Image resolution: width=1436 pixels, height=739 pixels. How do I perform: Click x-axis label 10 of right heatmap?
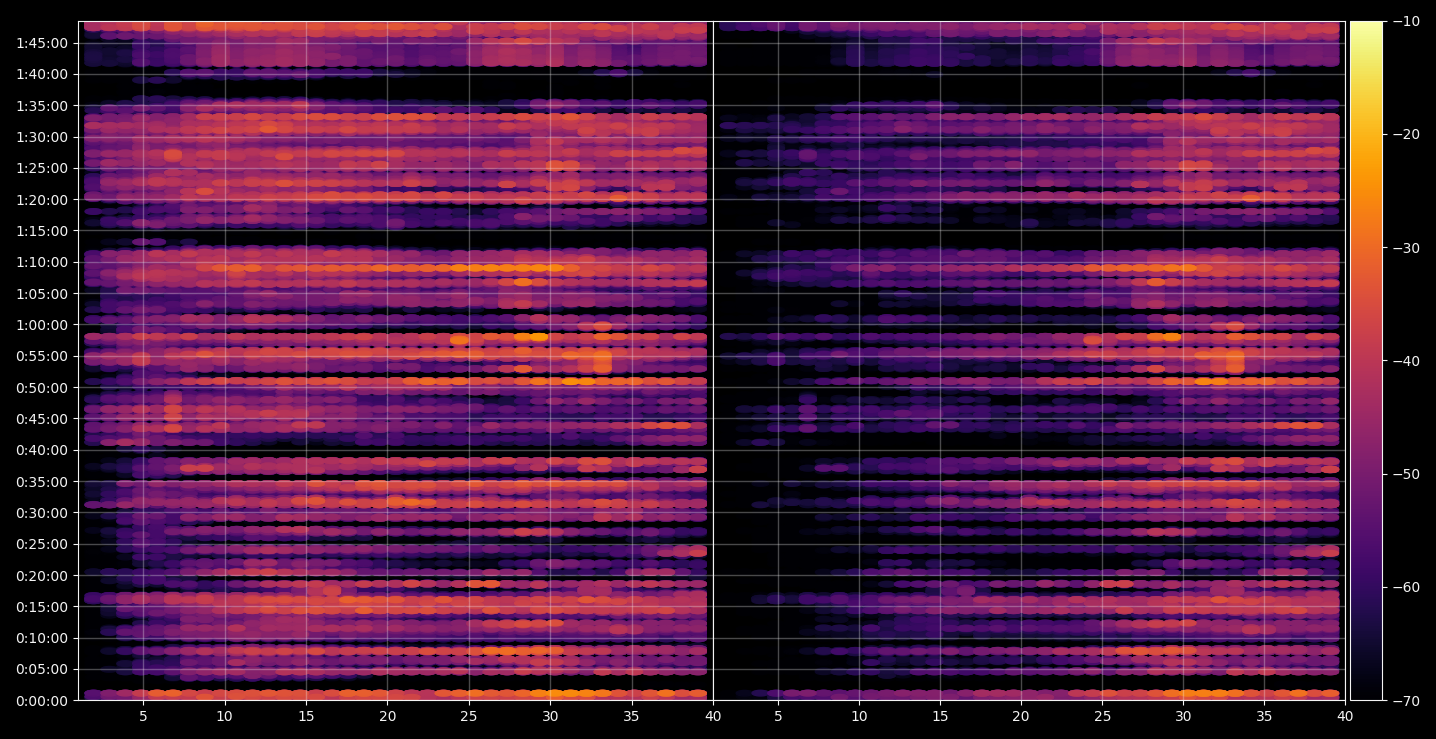point(858,716)
